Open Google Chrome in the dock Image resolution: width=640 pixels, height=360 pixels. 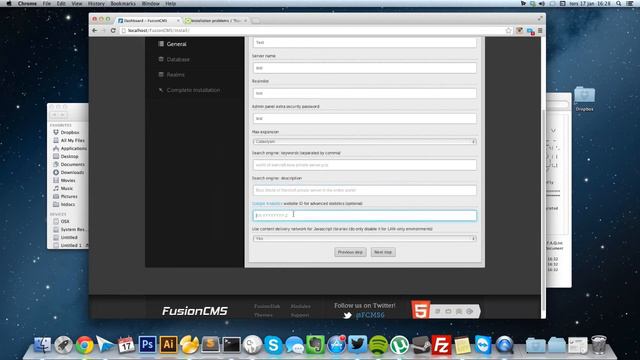pyautogui.click(x=84, y=345)
